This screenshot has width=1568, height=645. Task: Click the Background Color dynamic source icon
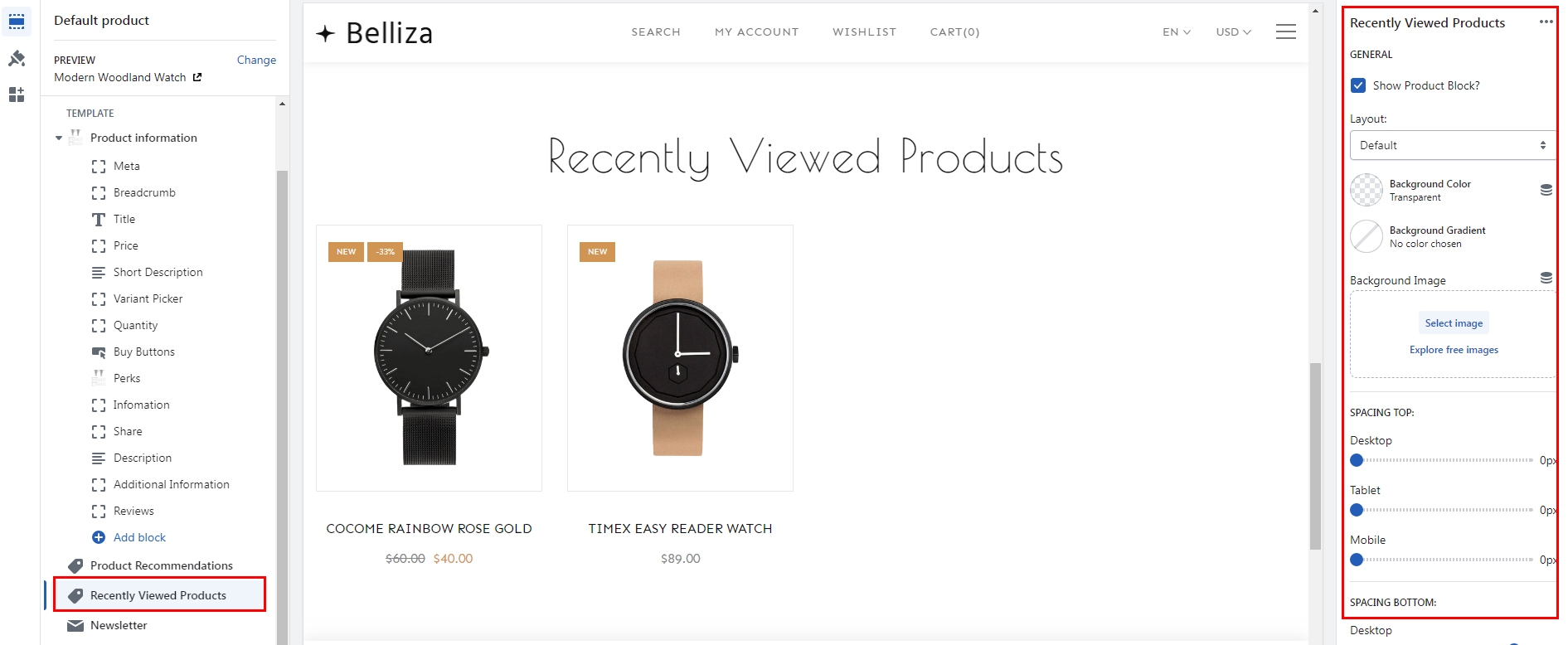tap(1546, 190)
